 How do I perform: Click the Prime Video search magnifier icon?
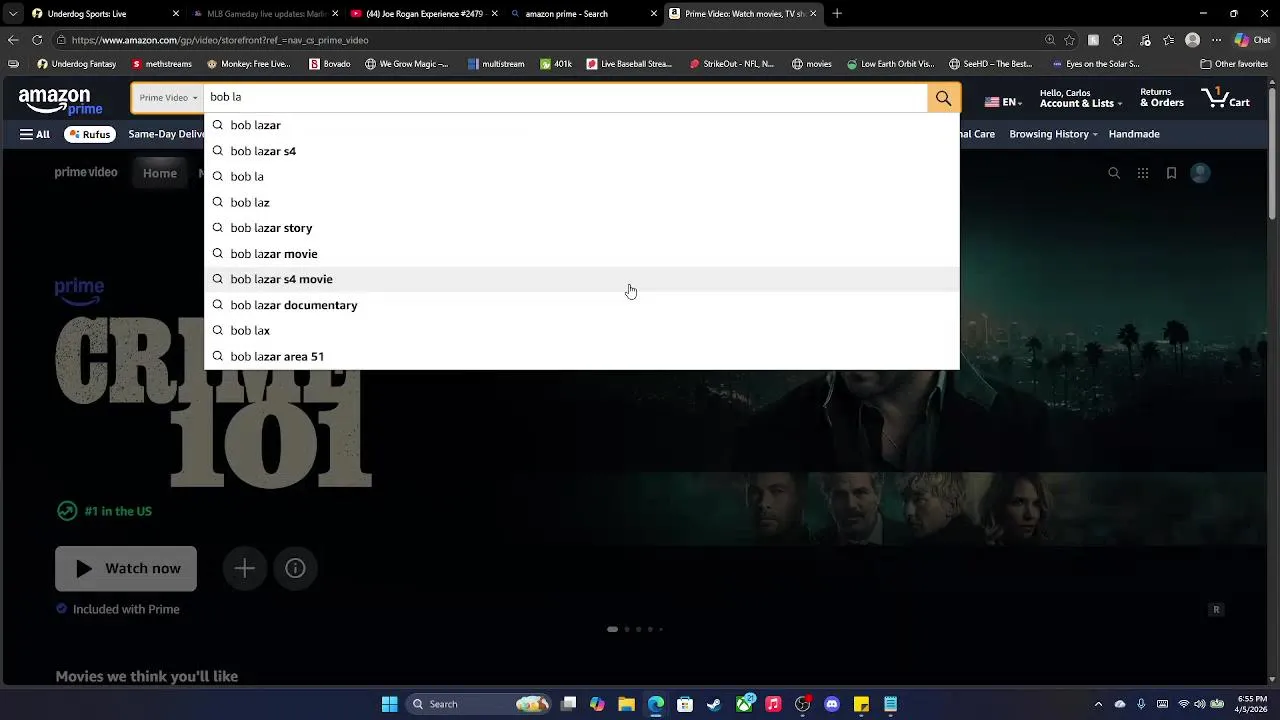point(1114,173)
